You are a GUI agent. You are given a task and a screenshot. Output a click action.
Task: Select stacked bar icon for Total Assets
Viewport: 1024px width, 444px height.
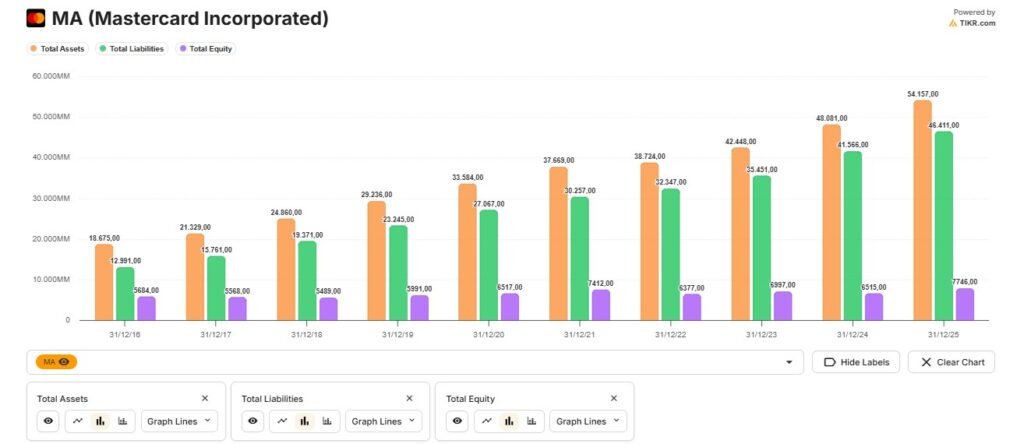click(122, 421)
